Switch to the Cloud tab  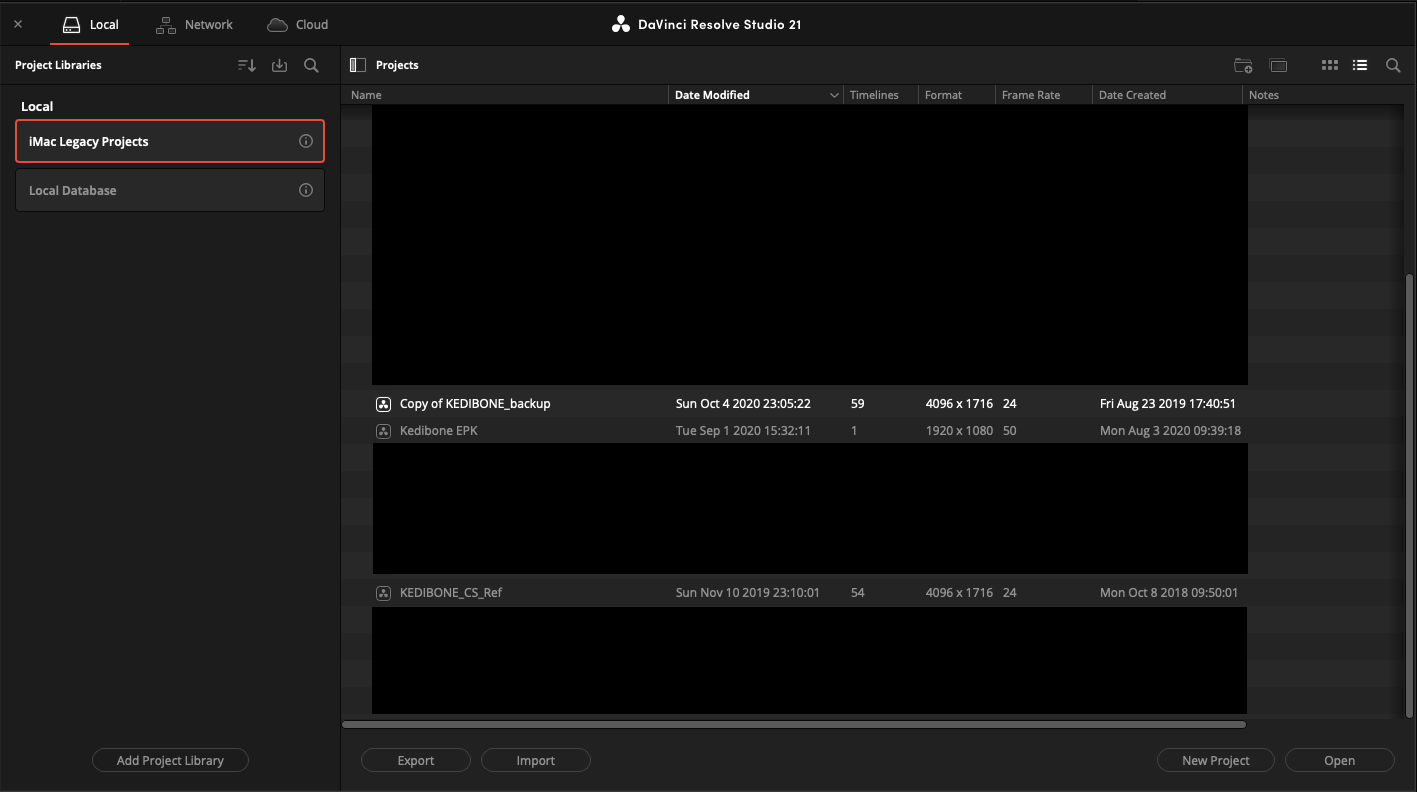pos(297,24)
